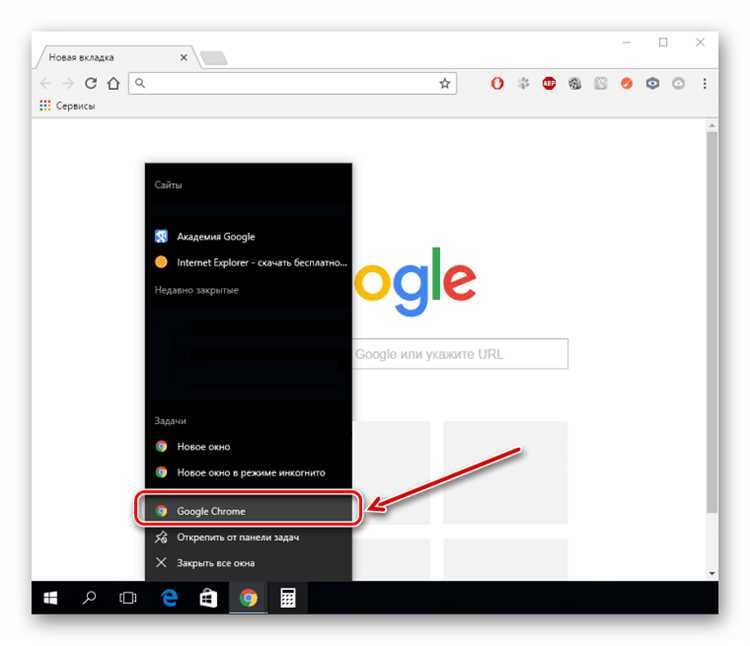Click the gray circular rightmost extension icon
The image size is (750, 646).
point(678,84)
